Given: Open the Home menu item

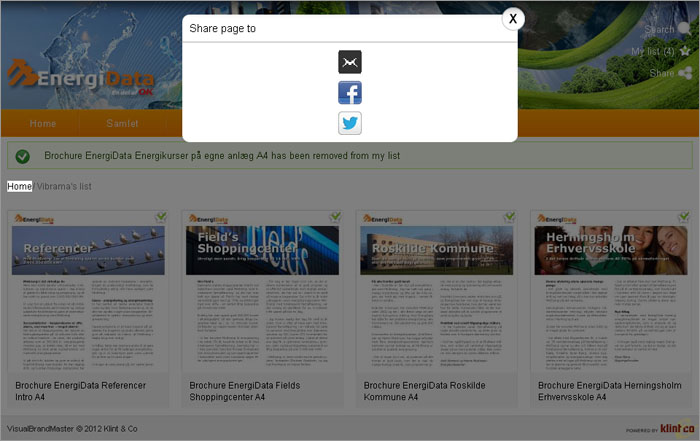Looking at the screenshot, I should [x=43, y=124].
